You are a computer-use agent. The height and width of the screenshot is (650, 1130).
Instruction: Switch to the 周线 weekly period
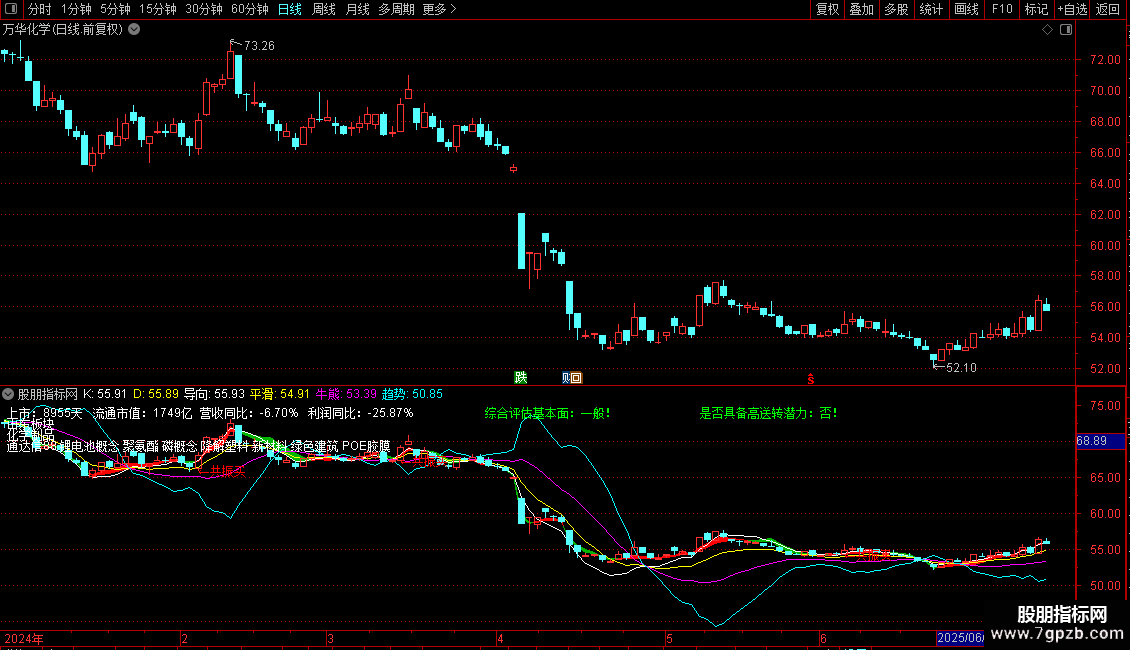point(324,9)
